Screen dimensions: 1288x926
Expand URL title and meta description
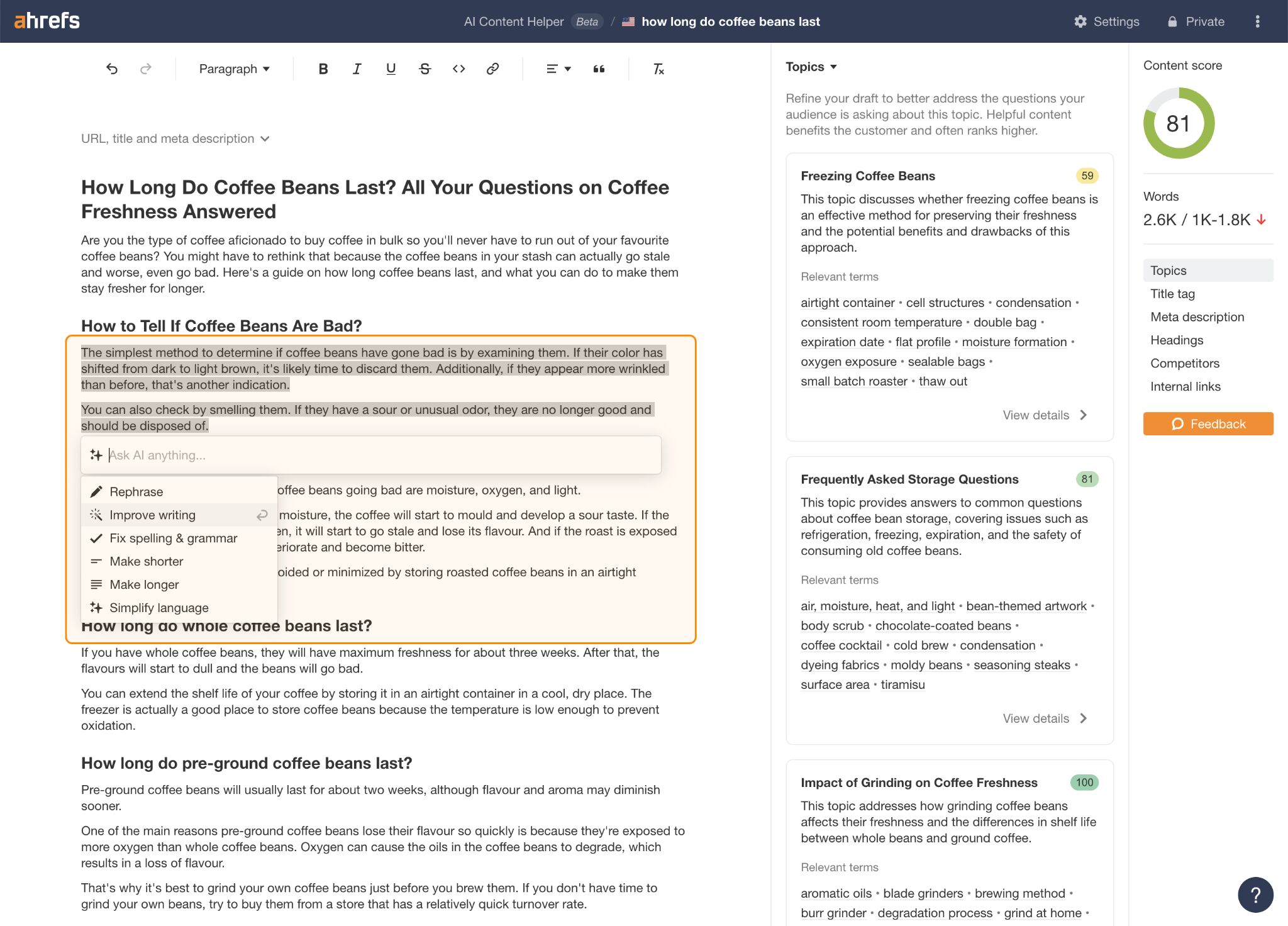176,139
